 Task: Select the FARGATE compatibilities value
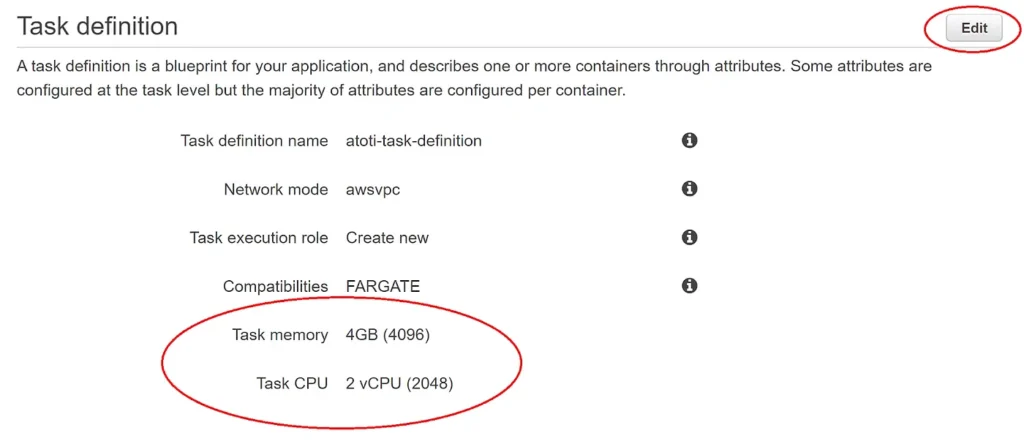(x=383, y=286)
